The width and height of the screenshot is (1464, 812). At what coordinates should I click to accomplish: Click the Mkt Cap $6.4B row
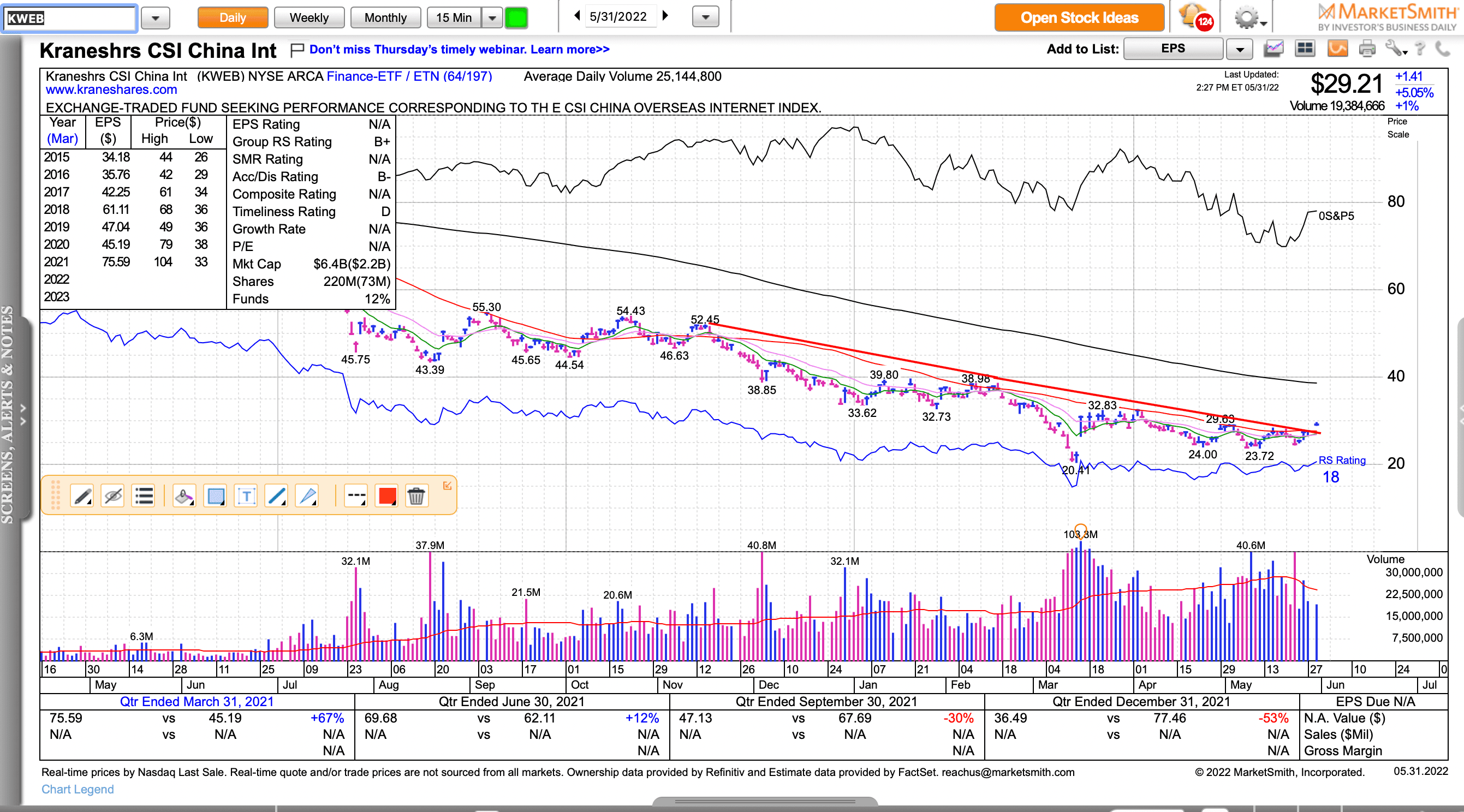coord(311,264)
